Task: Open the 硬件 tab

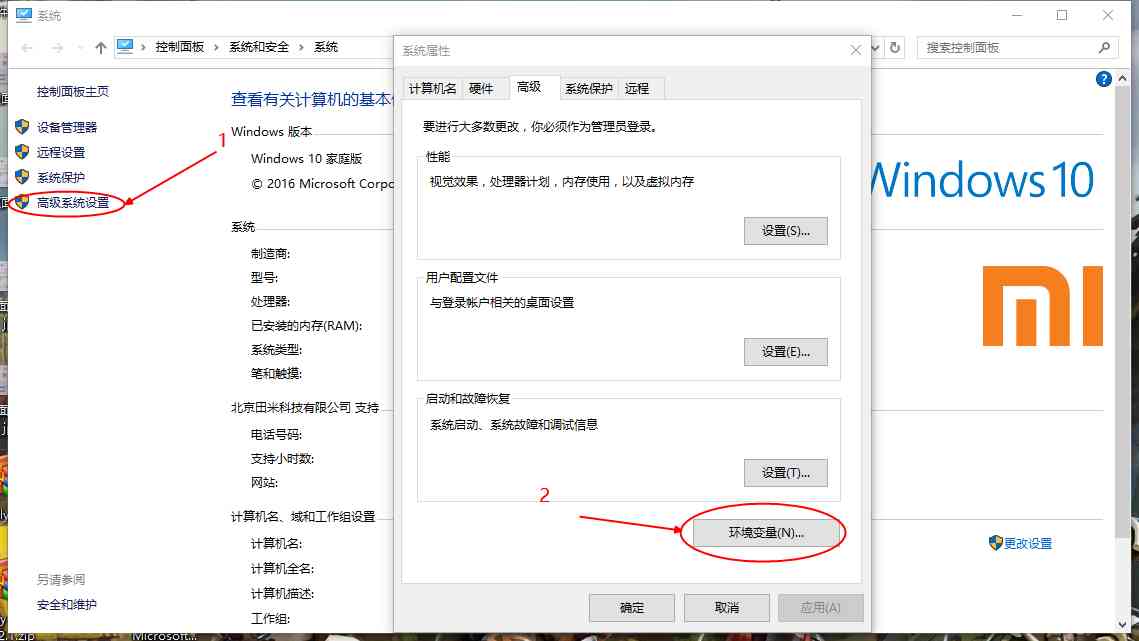Action: tap(481, 89)
